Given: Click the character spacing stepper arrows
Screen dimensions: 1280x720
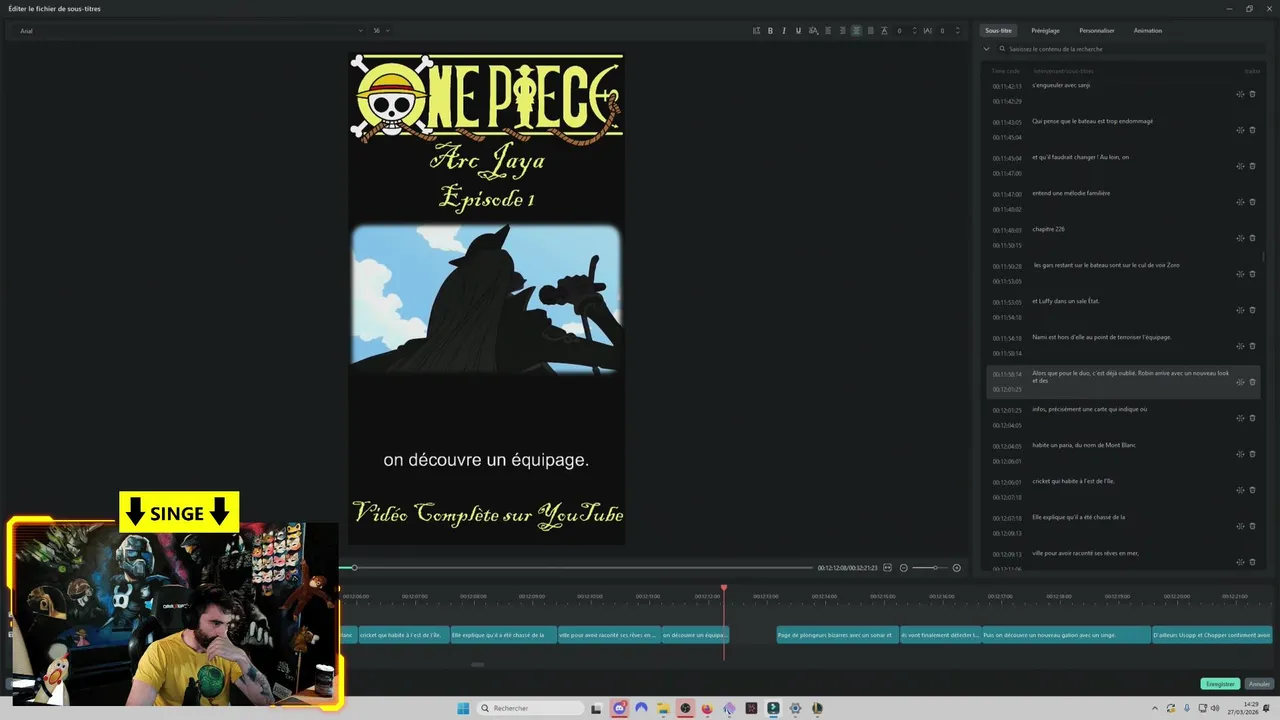Looking at the screenshot, I should click(x=915, y=31).
